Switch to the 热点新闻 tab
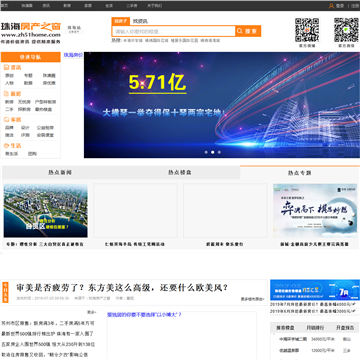The image size is (360, 360). pos(60,173)
